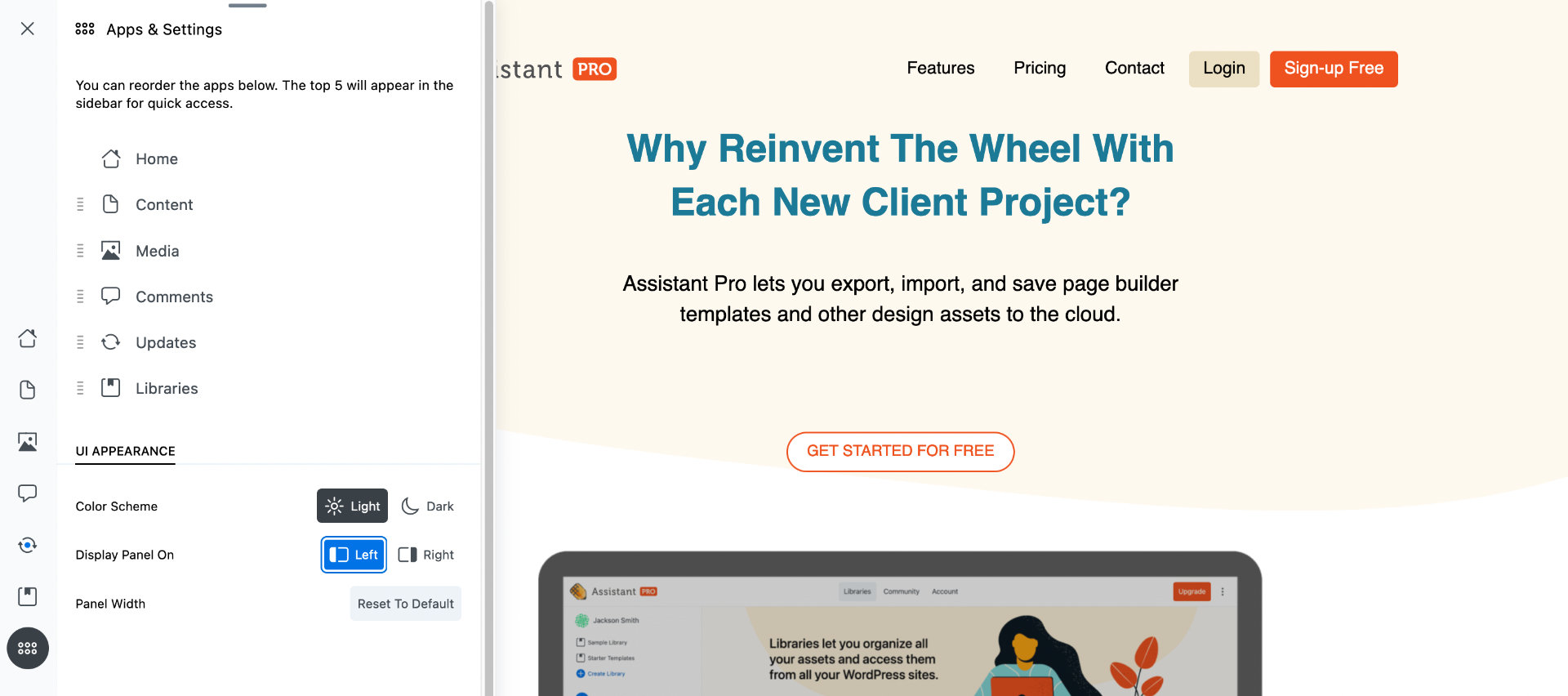Screen dimensions: 1568x696
Task: Switch color scheme to Dark
Action: click(x=428, y=506)
